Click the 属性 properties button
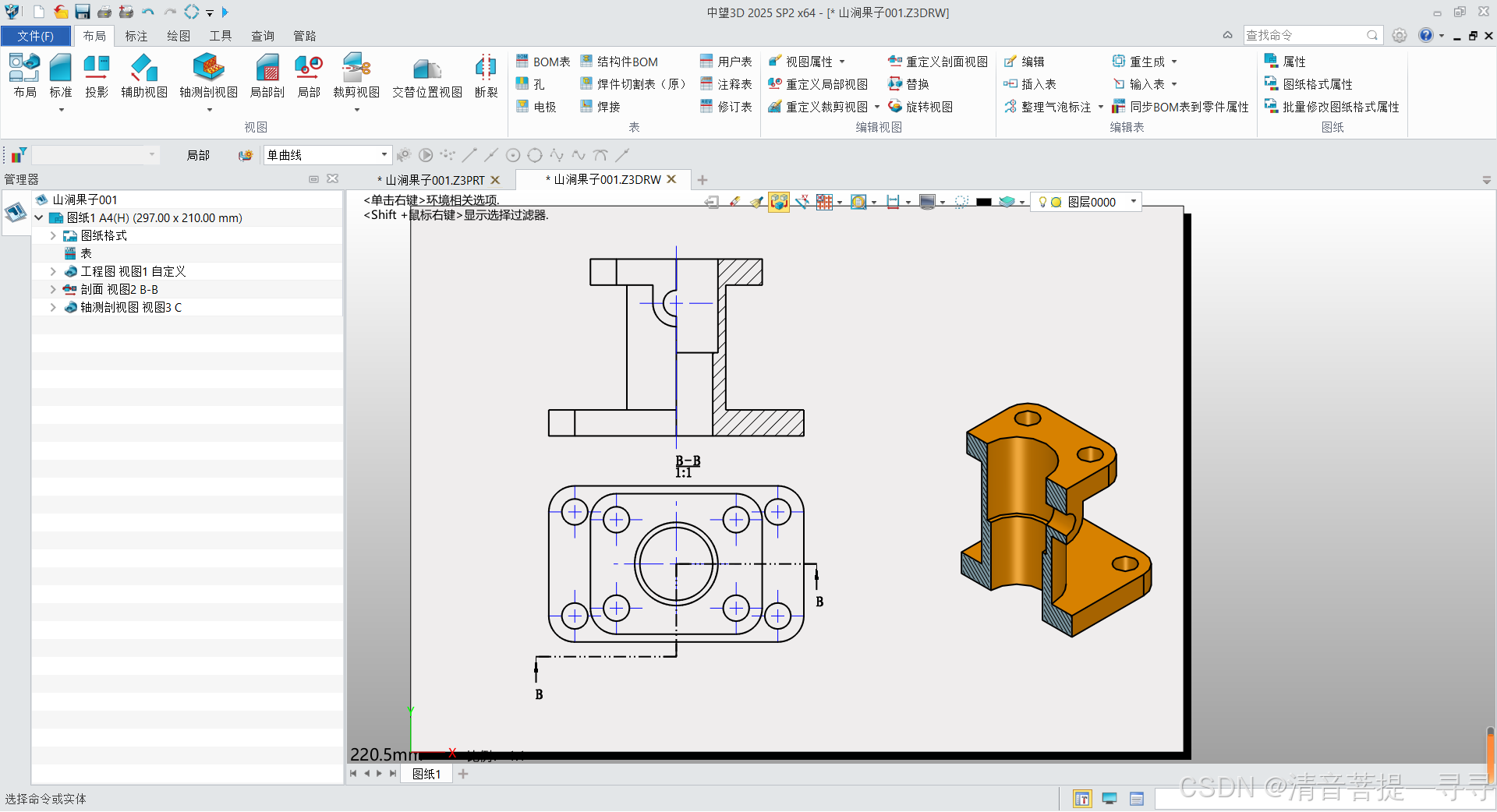Image resolution: width=1497 pixels, height=812 pixels. [1285, 62]
